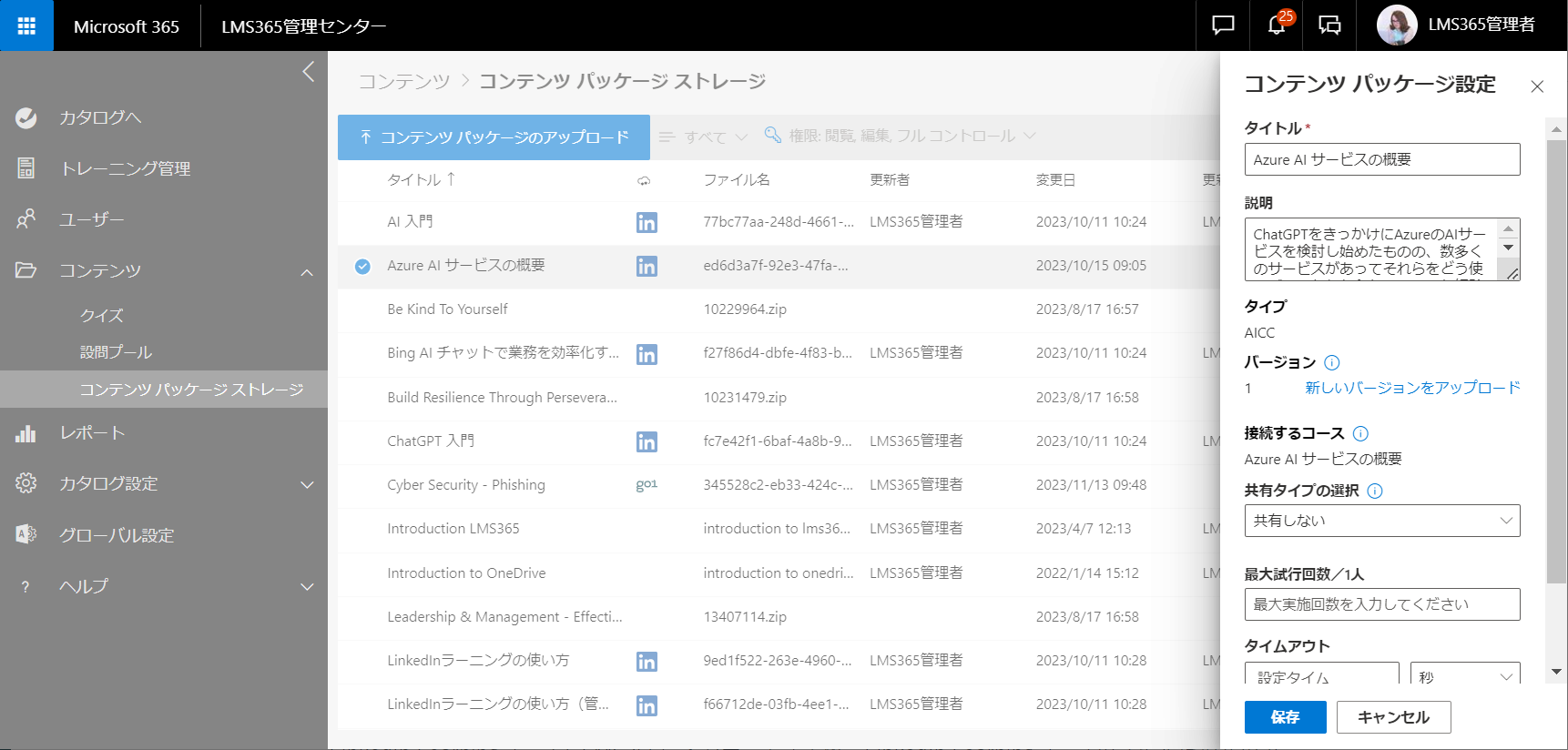The width and height of the screenshot is (1568, 750).
Task: Open the Microsoft 365 app launcher
Action: pyautogui.click(x=26, y=25)
